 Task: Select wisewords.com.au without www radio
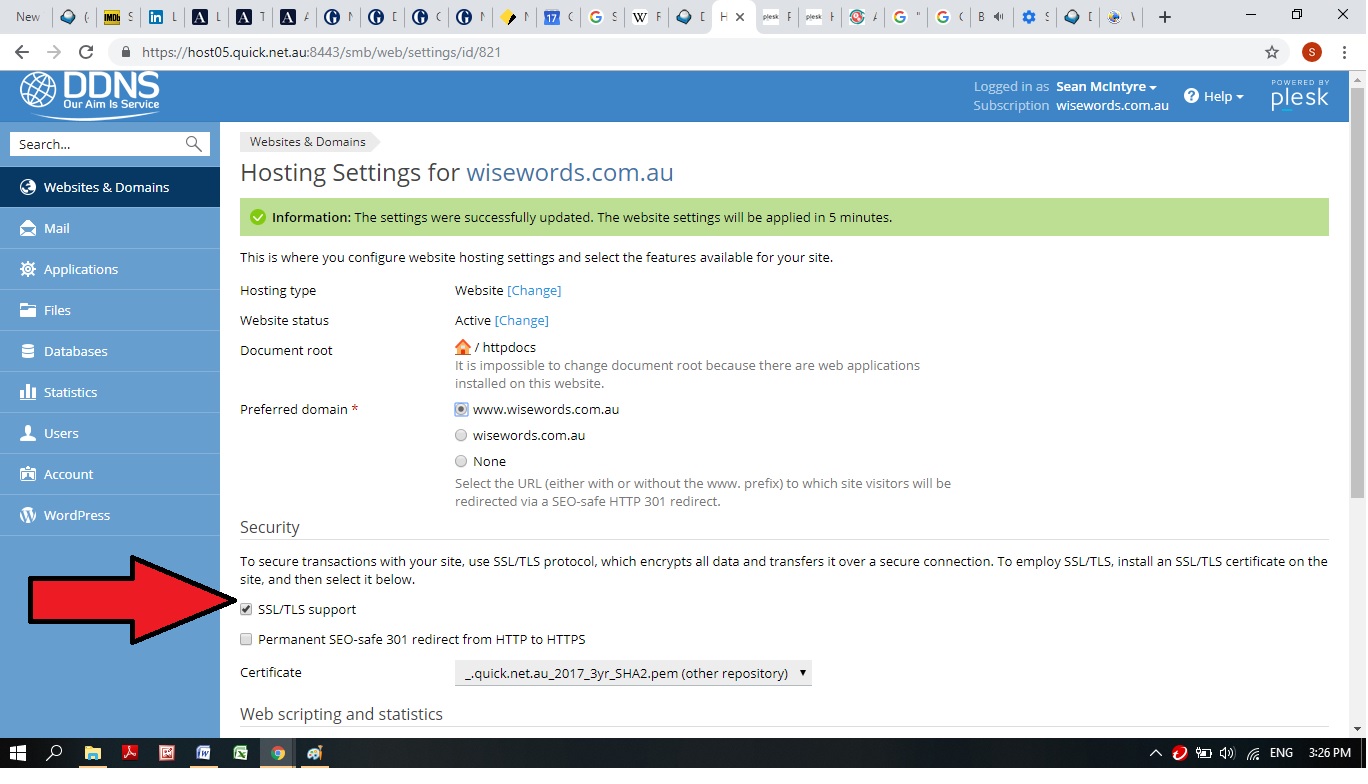click(x=461, y=435)
